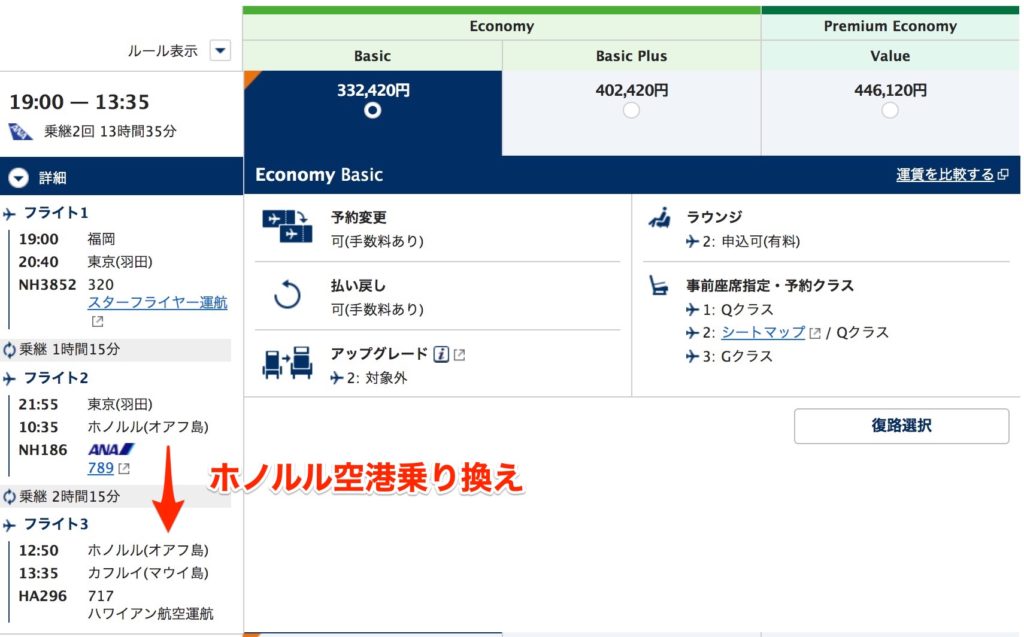Screen dimensions: 1024x637
Task: Open the シートマップ link for flight 2
Action: (763, 333)
